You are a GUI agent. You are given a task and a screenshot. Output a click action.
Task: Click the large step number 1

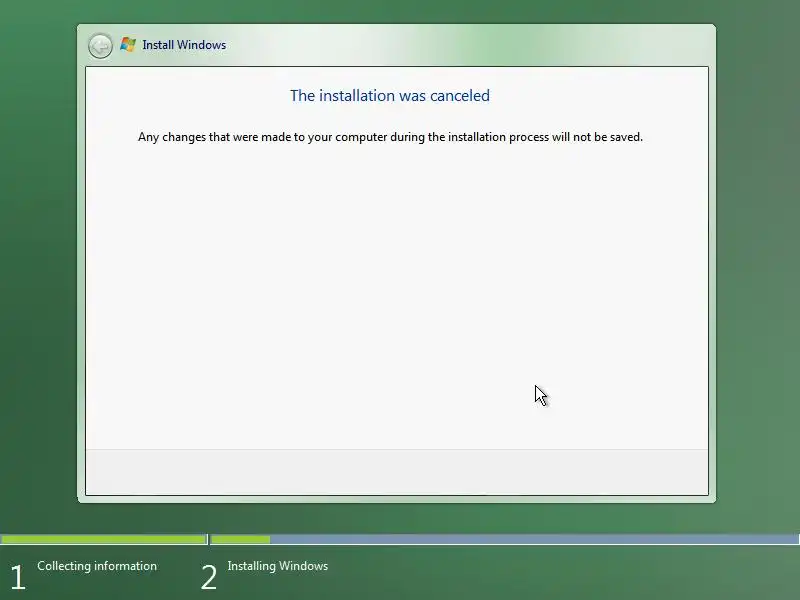click(x=17, y=578)
